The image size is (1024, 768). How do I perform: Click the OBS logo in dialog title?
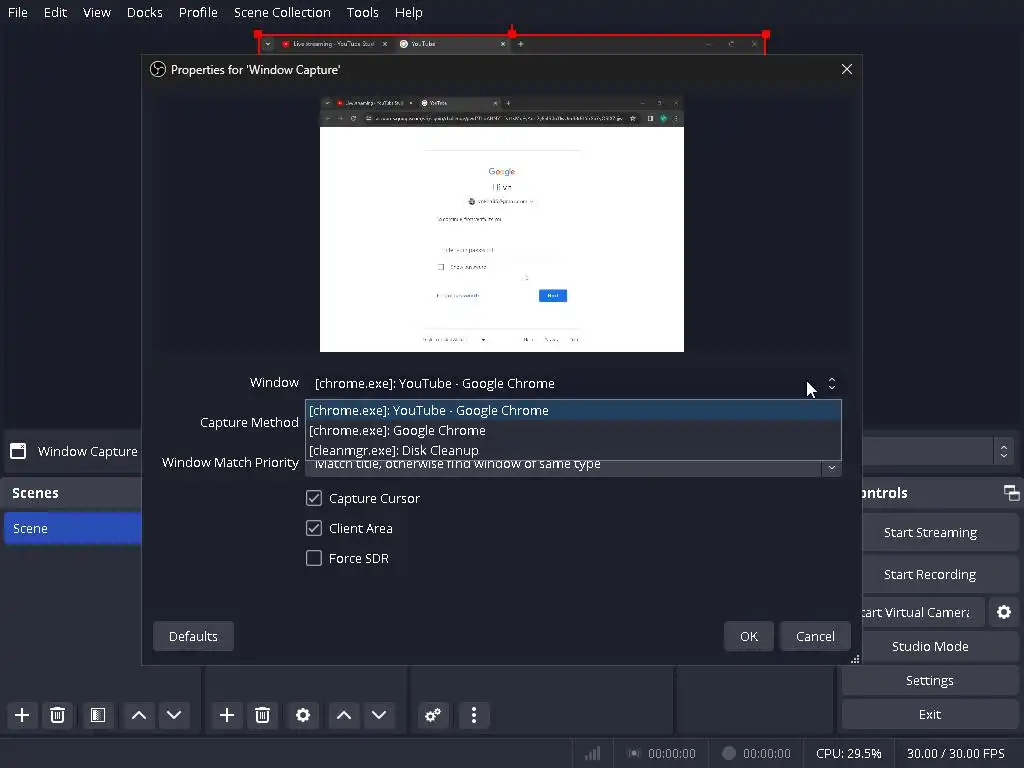pyautogui.click(x=158, y=69)
